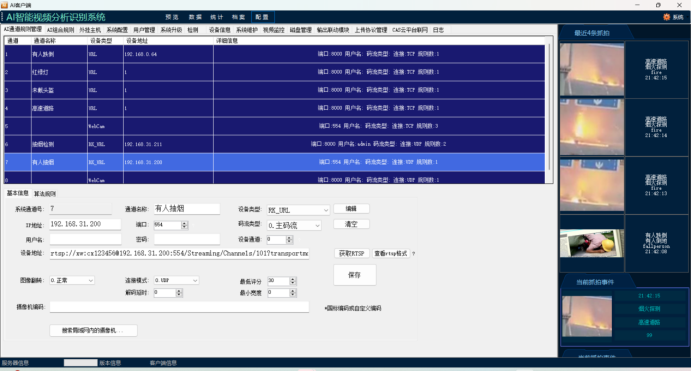Open the fire snapshot thumbnail timed 21:42:14

[x=592, y=127]
